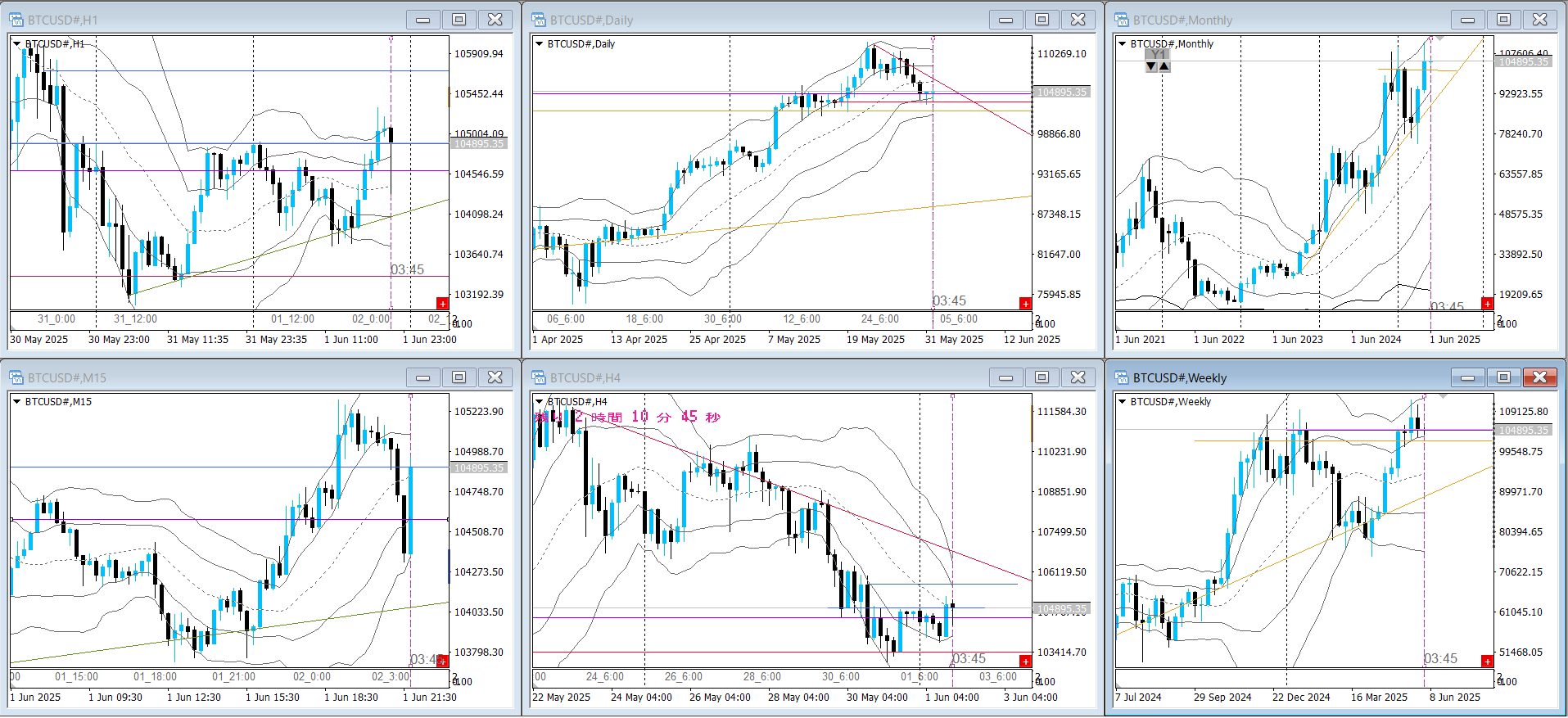Close the active BTCUSD#,Weekly chart window
1568x718 pixels.
pos(1540,377)
